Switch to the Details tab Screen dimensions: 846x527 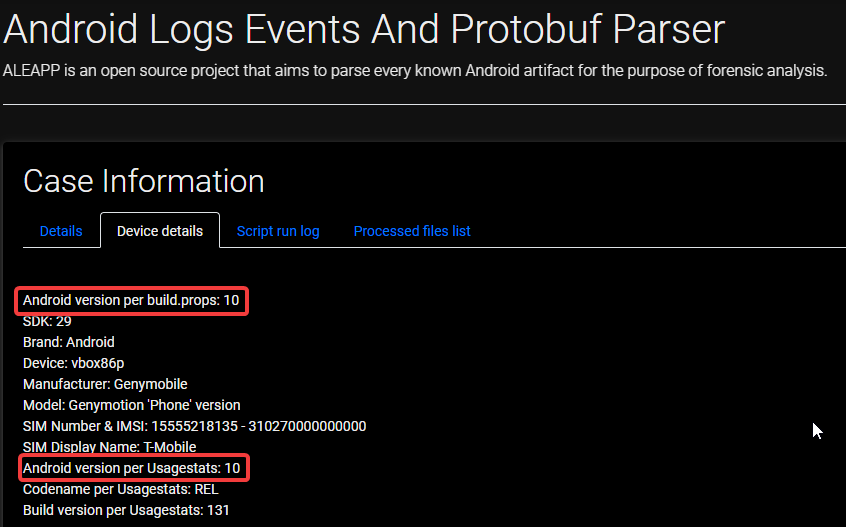[x=61, y=231]
